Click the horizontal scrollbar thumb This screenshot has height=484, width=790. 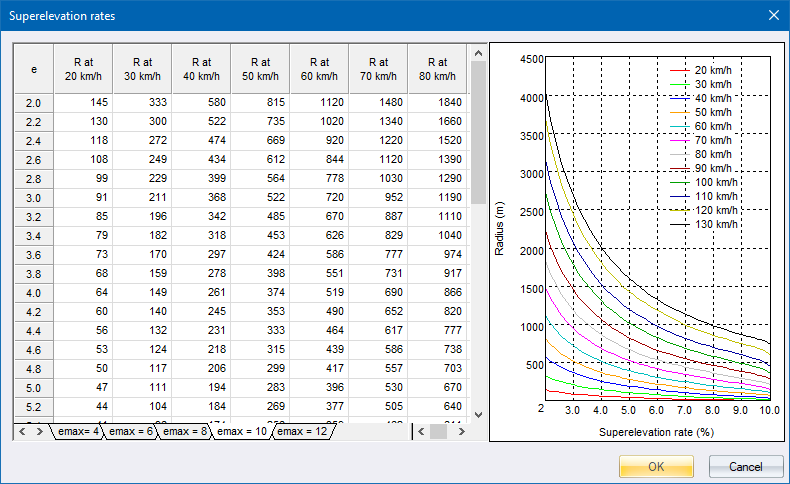[438, 432]
